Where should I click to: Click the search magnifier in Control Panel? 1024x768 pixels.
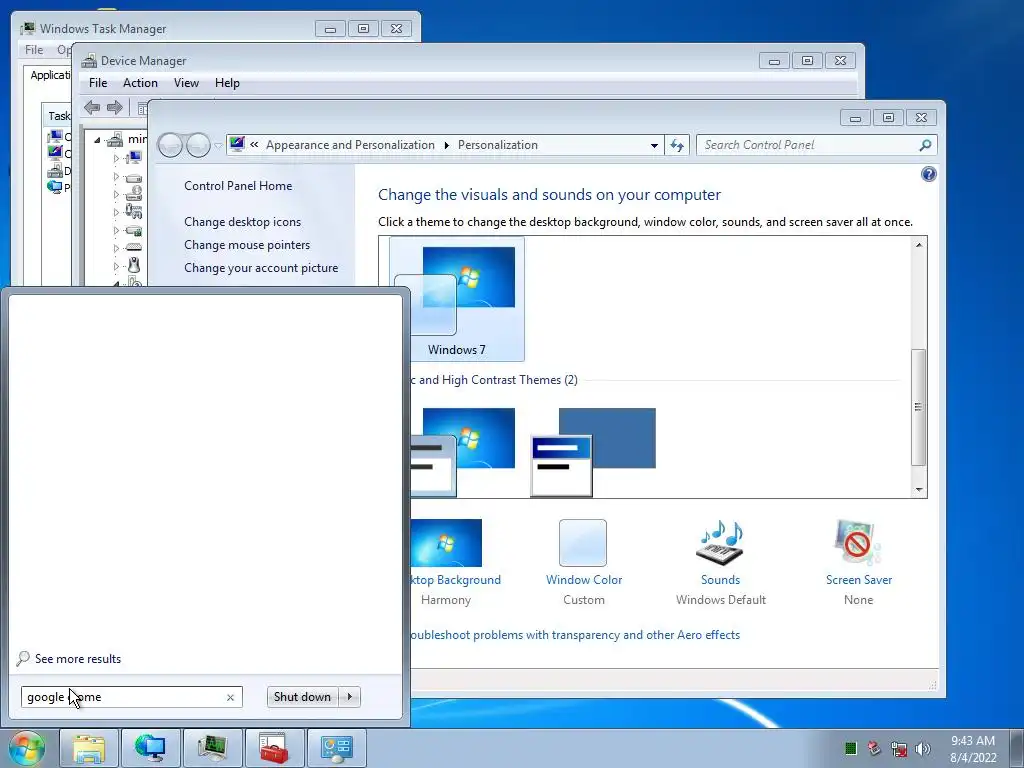click(x=925, y=145)
